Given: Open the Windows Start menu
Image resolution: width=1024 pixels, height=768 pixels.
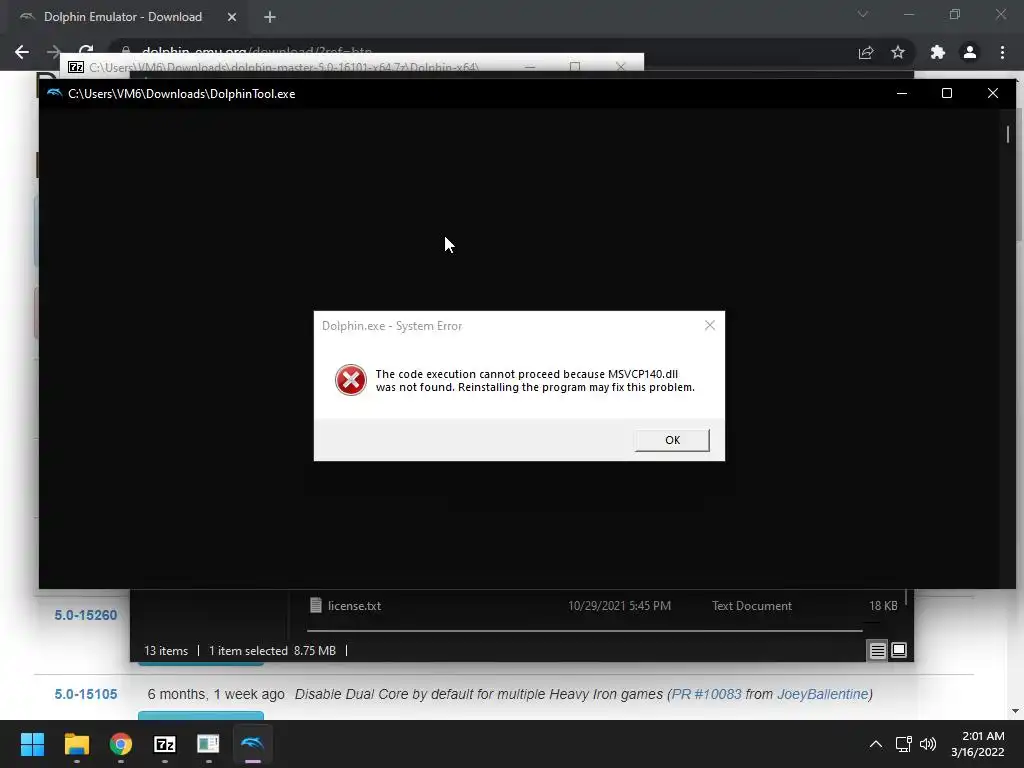Looking at the screenshot, I should (x=32, y=744).
